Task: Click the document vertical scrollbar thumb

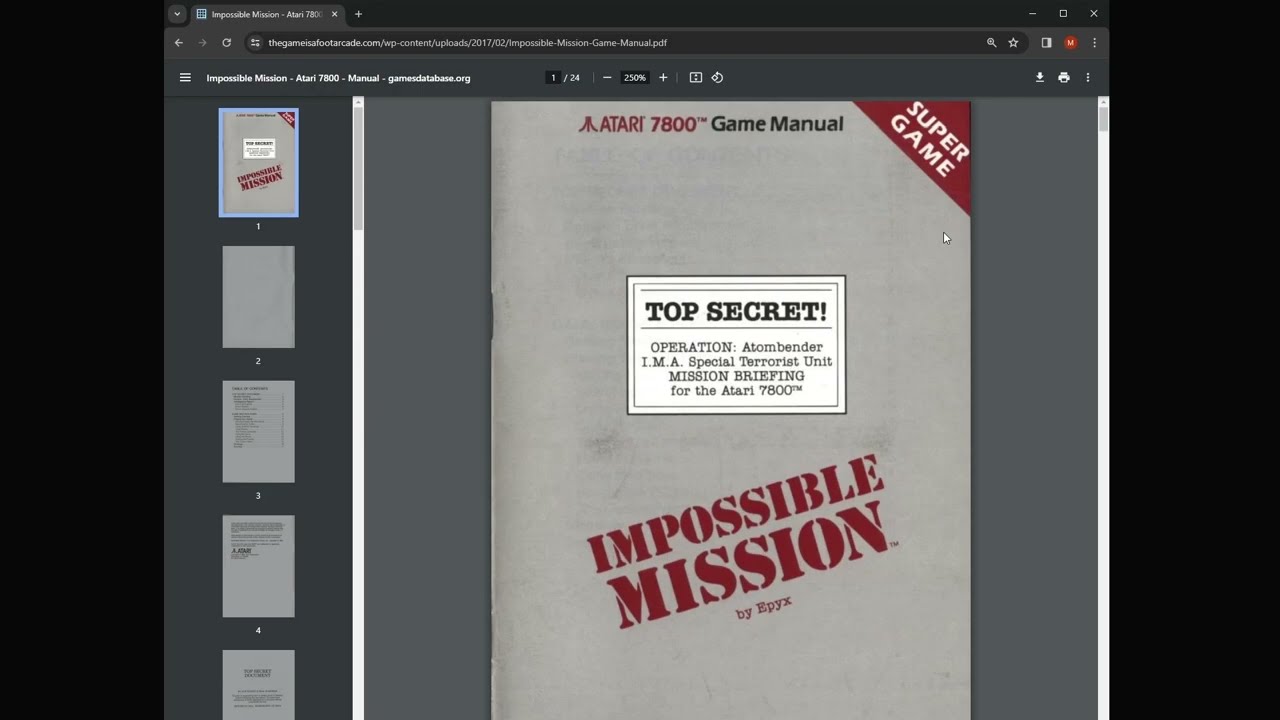Action: (x=1104, y=119)
